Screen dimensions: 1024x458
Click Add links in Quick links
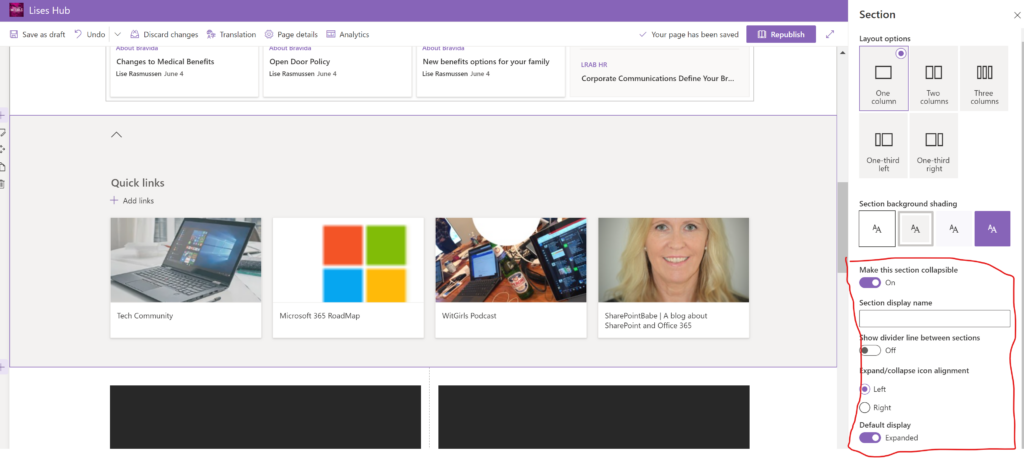[133, 201]
